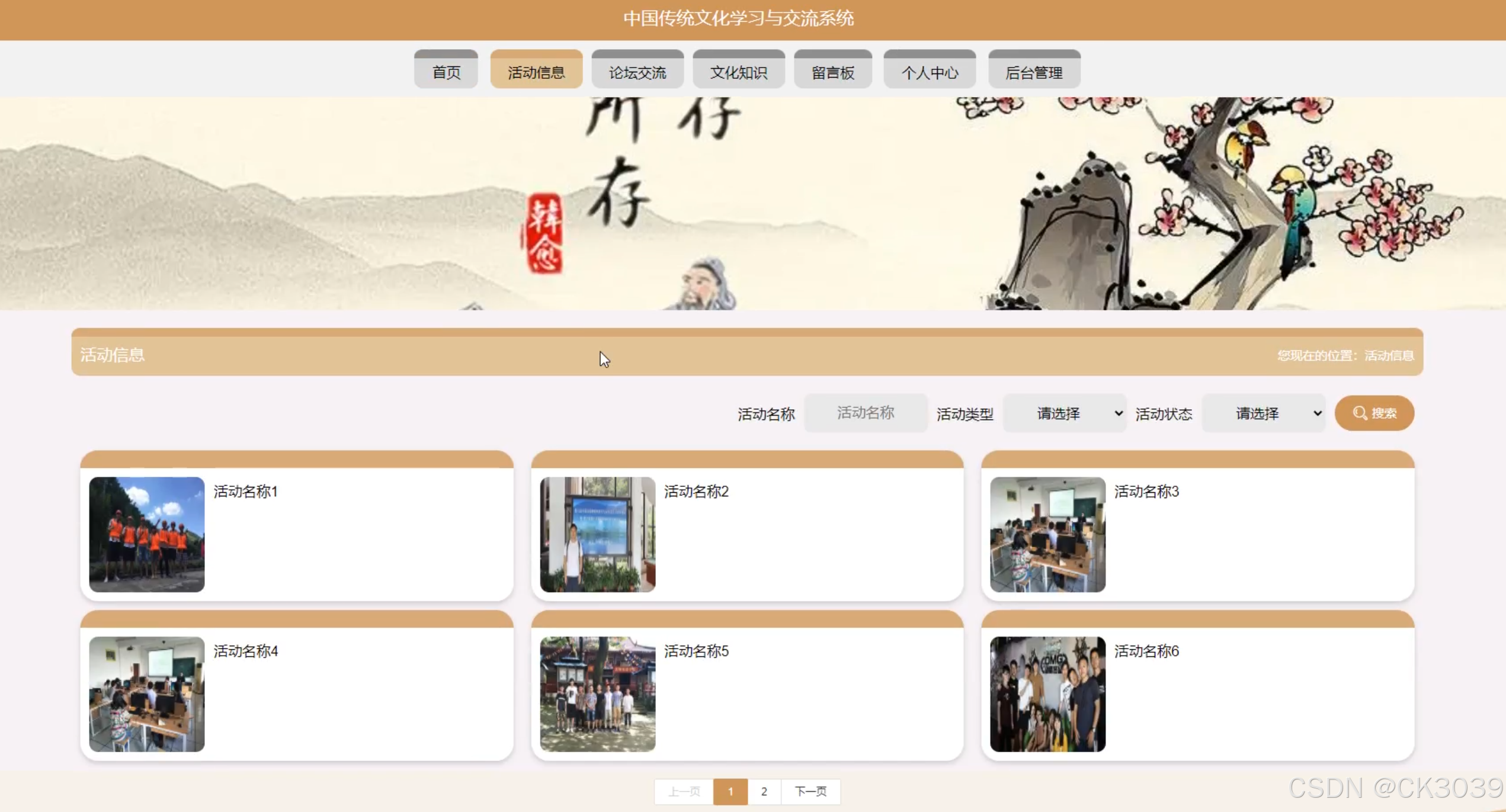Image resolution: width=1506 pixels, height=812 pixels.
Task: Click the 活动名称3 classroom photo
Action: point(1047,534)
